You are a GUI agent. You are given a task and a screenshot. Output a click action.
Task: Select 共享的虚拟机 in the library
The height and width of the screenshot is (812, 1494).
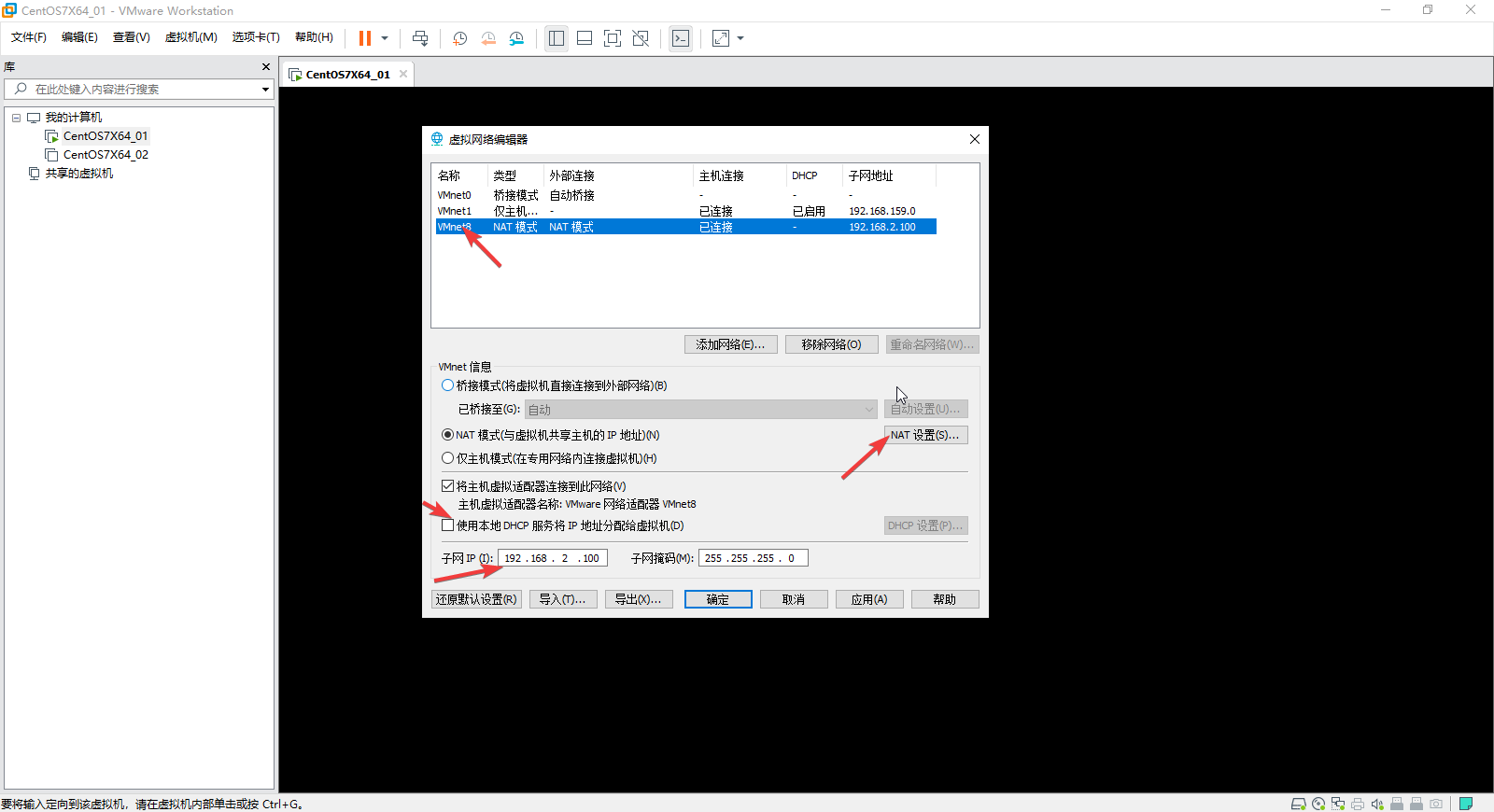click(x=79, y=174)
